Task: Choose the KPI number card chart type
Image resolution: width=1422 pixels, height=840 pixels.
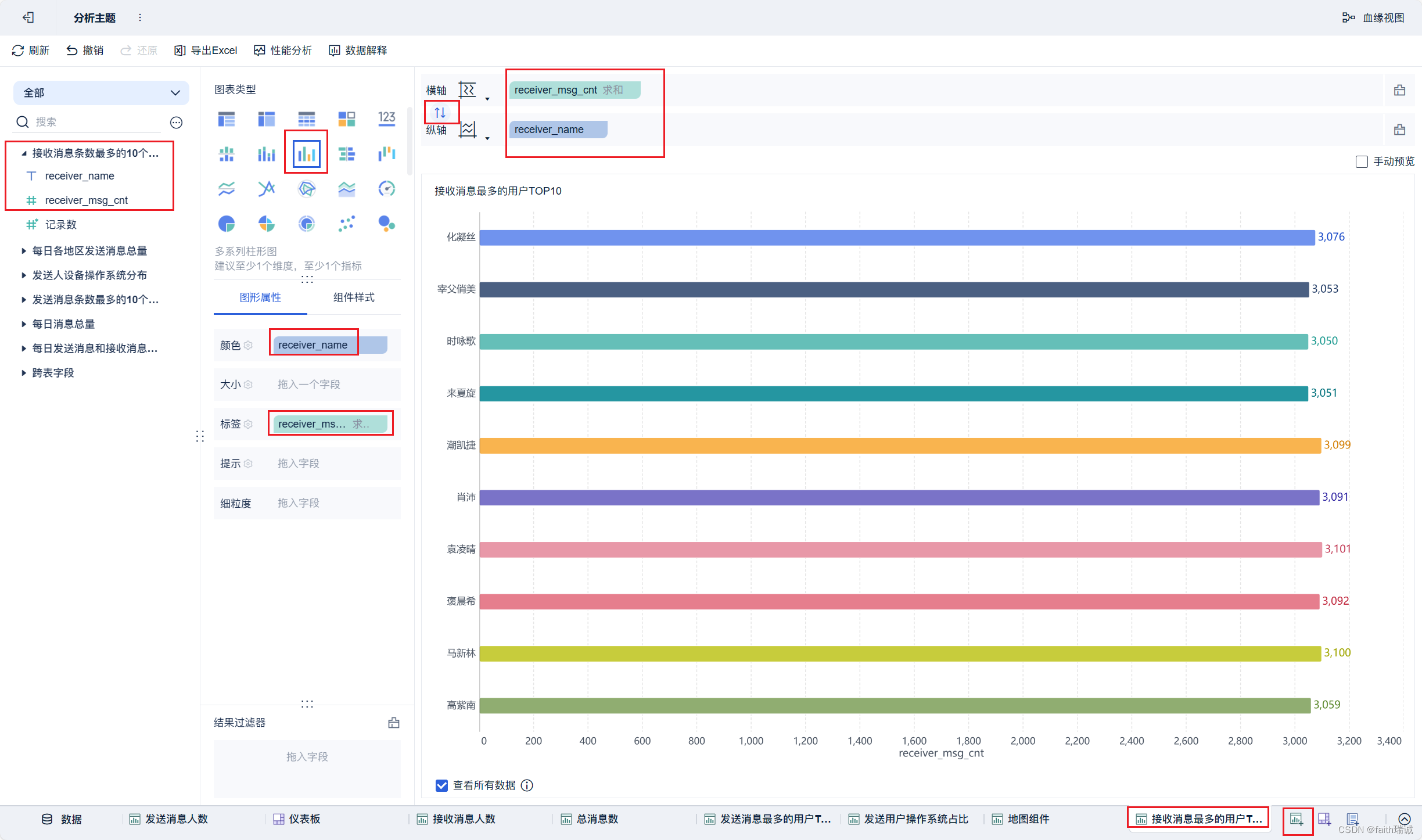Action: tap(386, 119)
